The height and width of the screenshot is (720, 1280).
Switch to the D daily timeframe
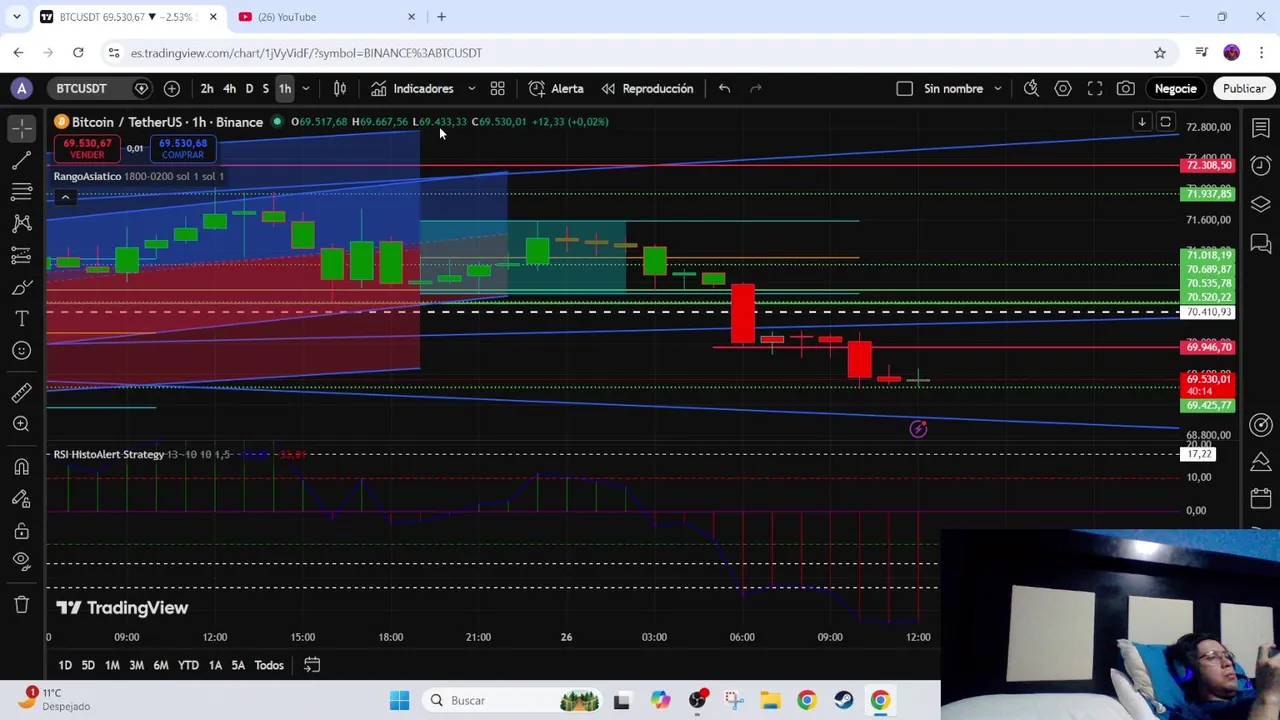click(250, 89)
